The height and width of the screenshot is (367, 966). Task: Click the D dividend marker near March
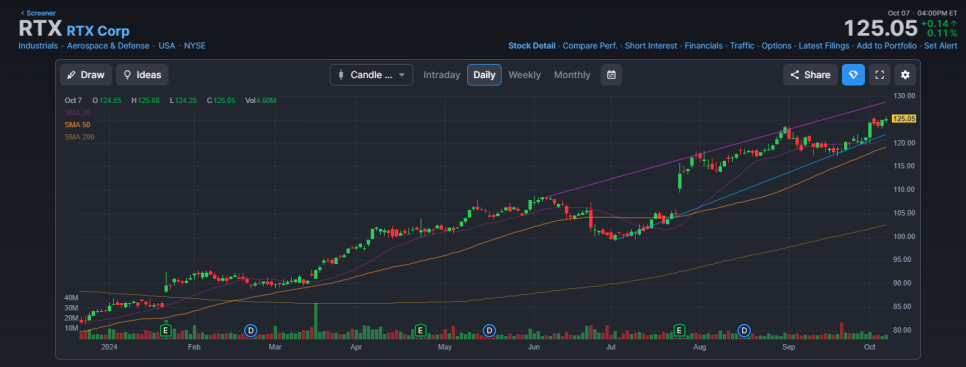(x=250, y=331)
